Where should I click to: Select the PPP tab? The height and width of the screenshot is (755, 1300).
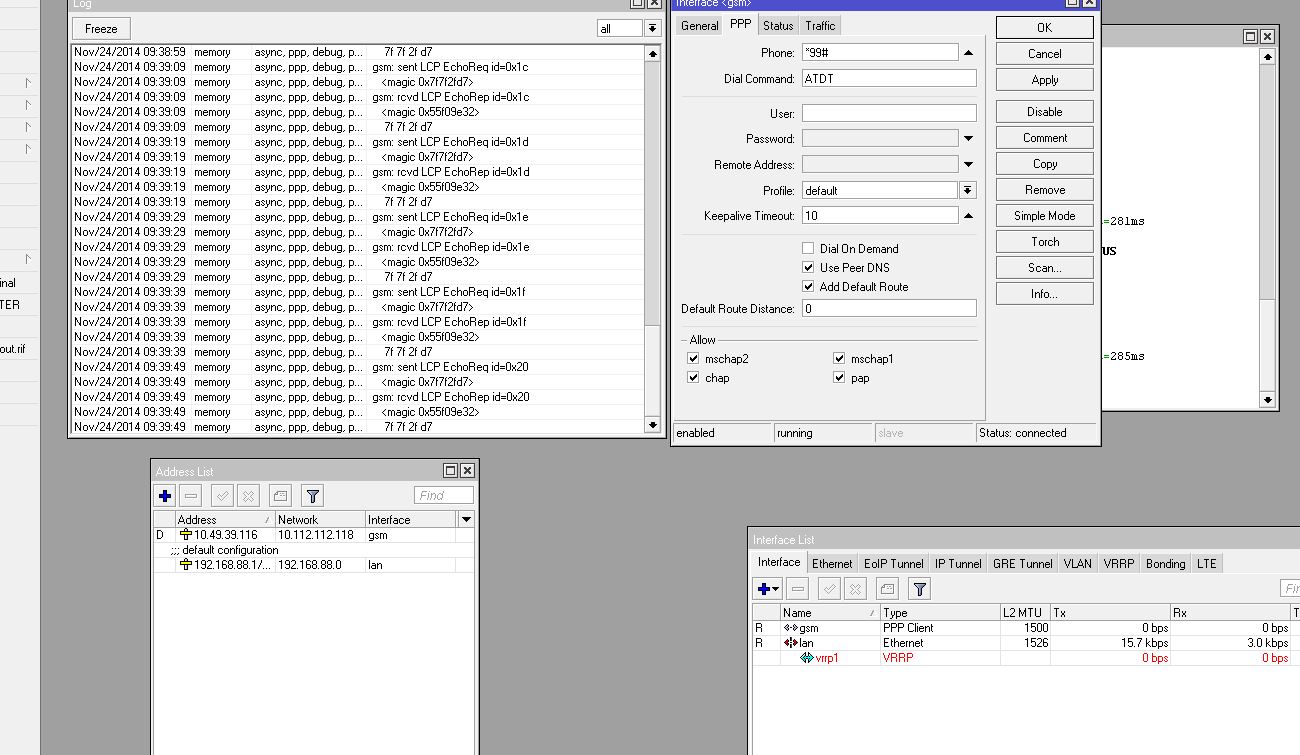(741, 24)
